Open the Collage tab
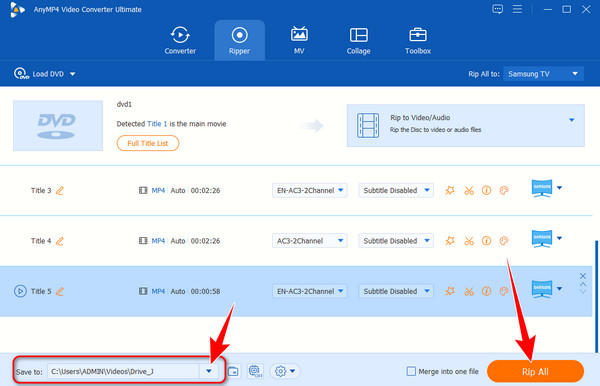 tap(359, 40)
